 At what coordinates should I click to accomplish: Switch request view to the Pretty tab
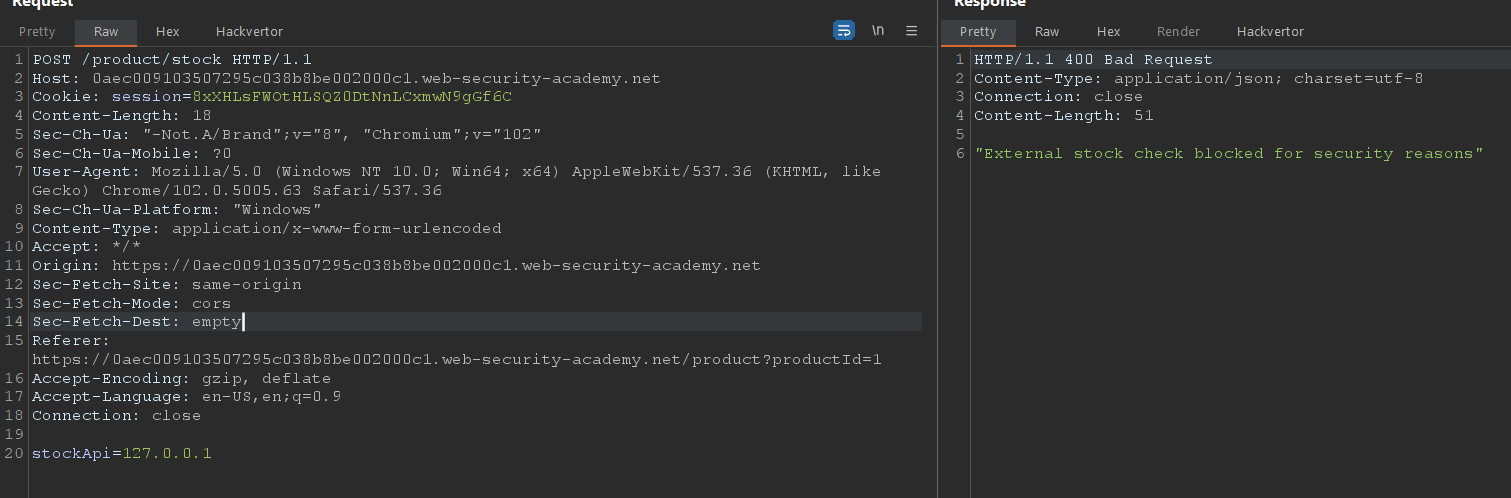[37, 32]
